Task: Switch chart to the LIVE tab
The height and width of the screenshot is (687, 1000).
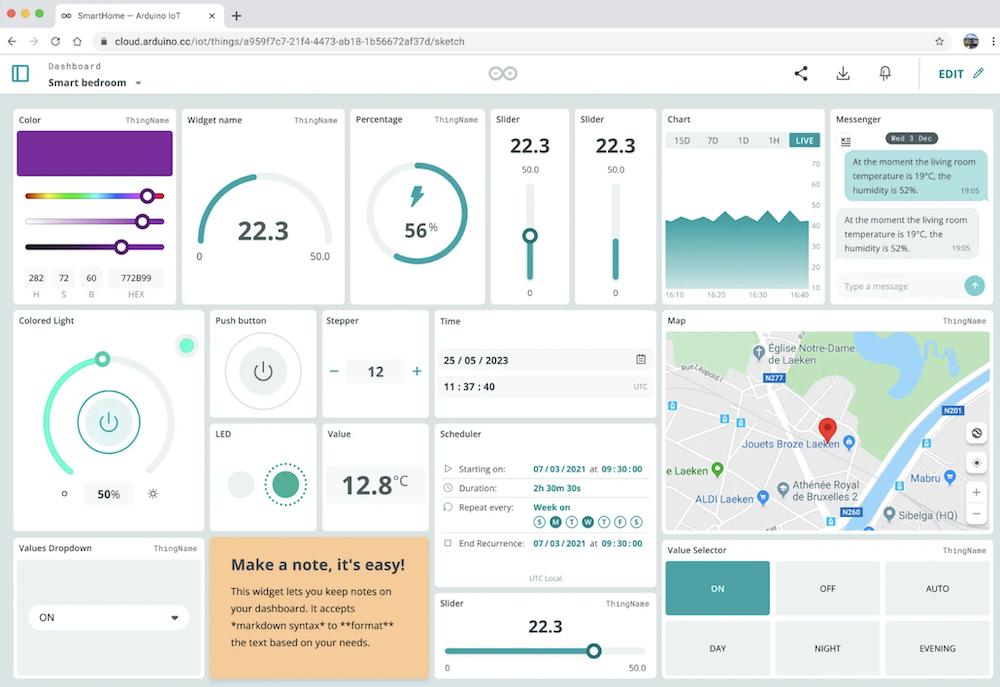Action: pyautogui.click(x=804, y=140)
